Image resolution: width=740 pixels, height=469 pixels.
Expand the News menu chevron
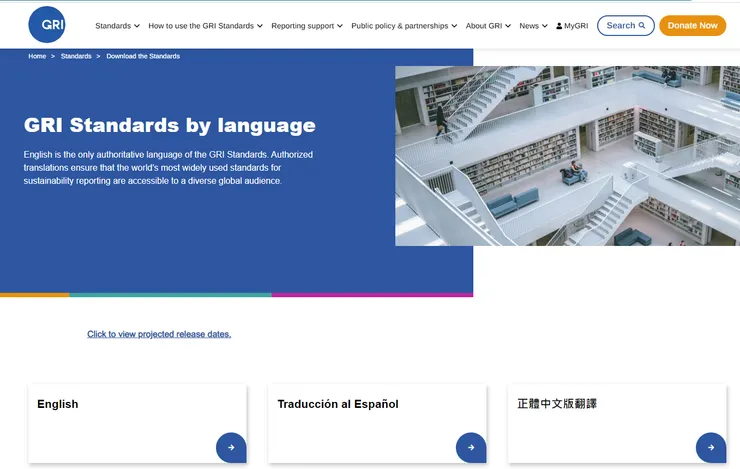pyautogui.click(x=545, y=26)
